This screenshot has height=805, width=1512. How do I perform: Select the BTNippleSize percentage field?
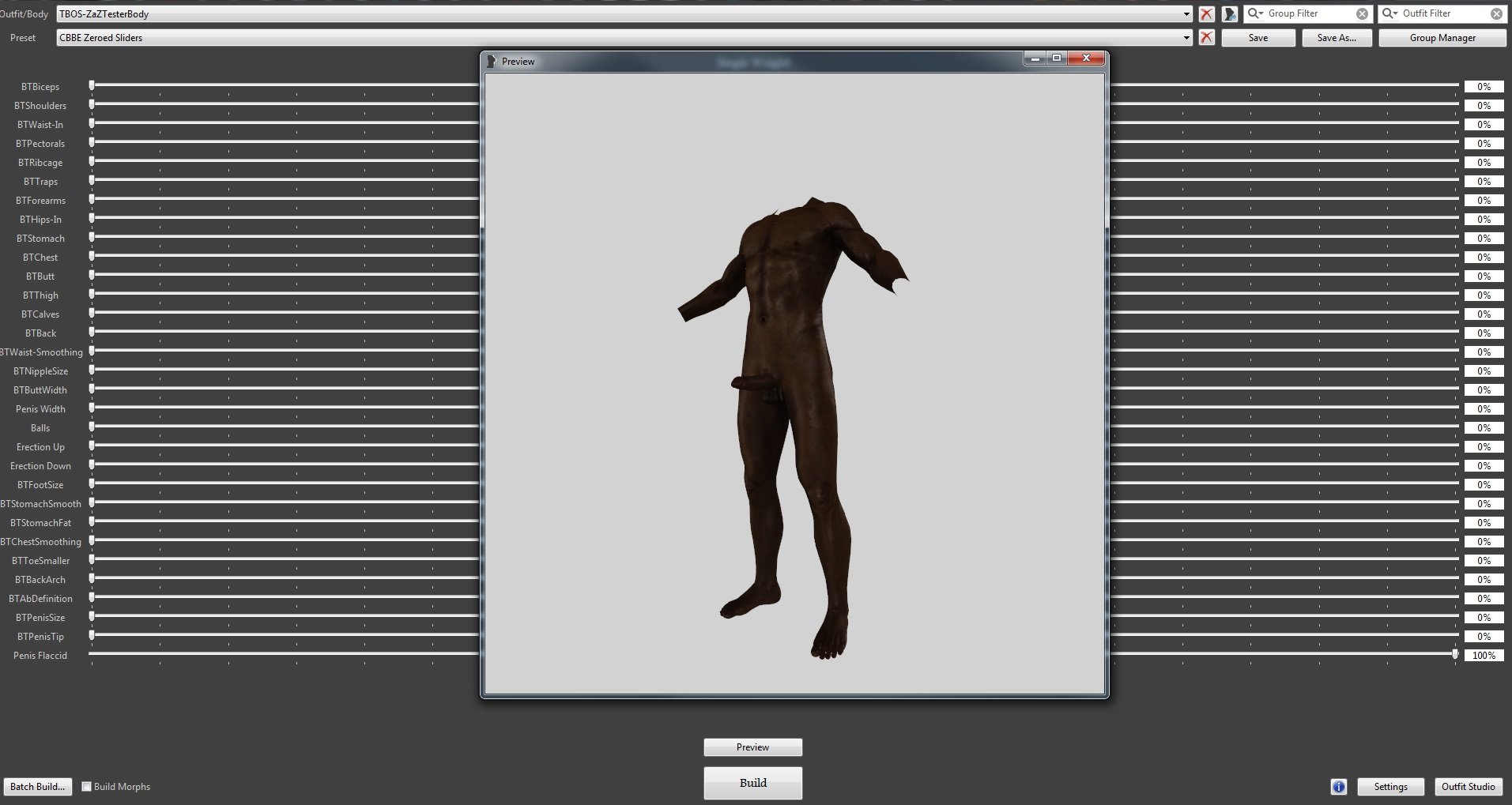coord(1484,371)
